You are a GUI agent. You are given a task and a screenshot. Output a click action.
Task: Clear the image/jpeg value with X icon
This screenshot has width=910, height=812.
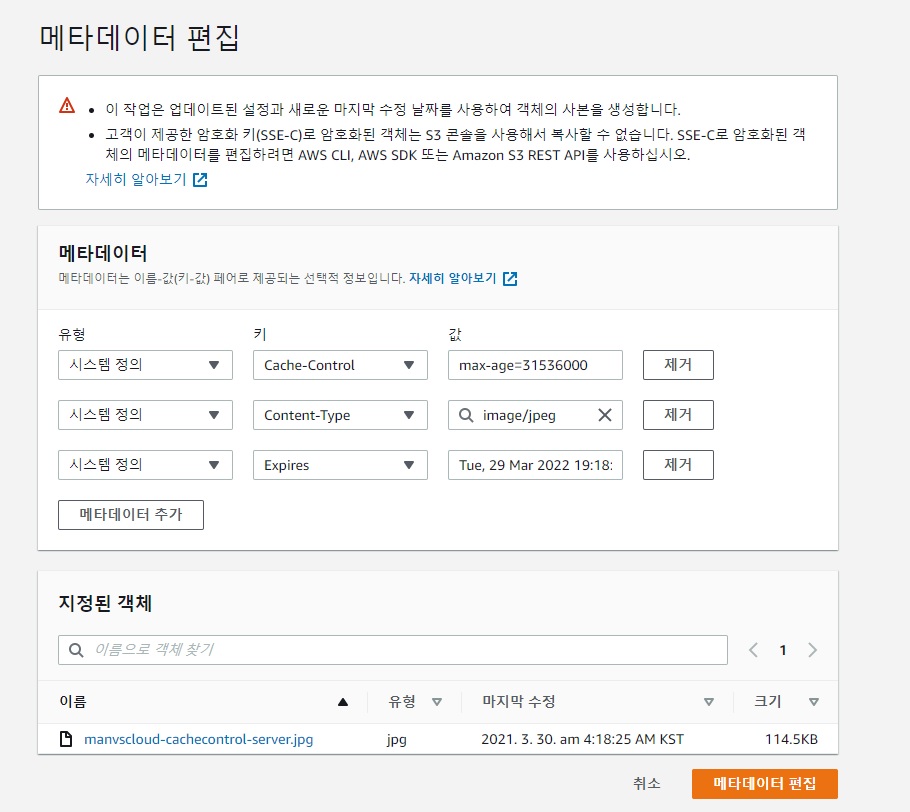click(604, 415)
